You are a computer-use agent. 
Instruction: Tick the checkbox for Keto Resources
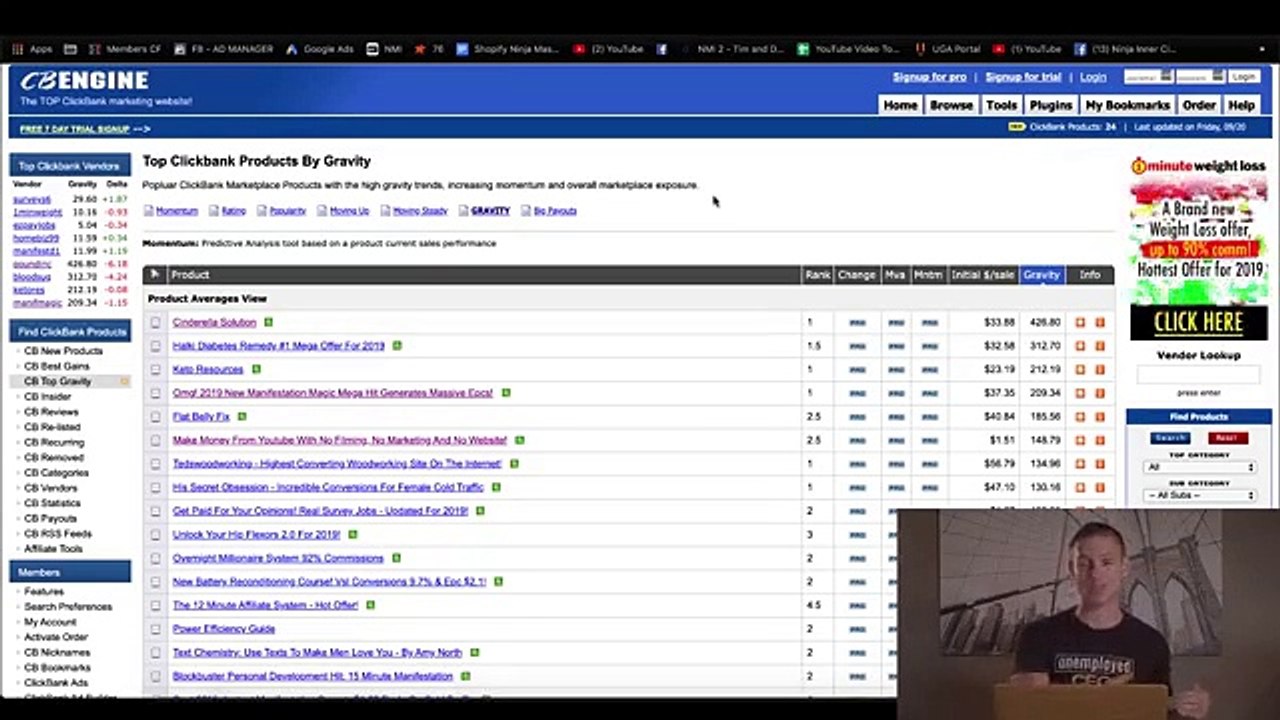(155, 370)
